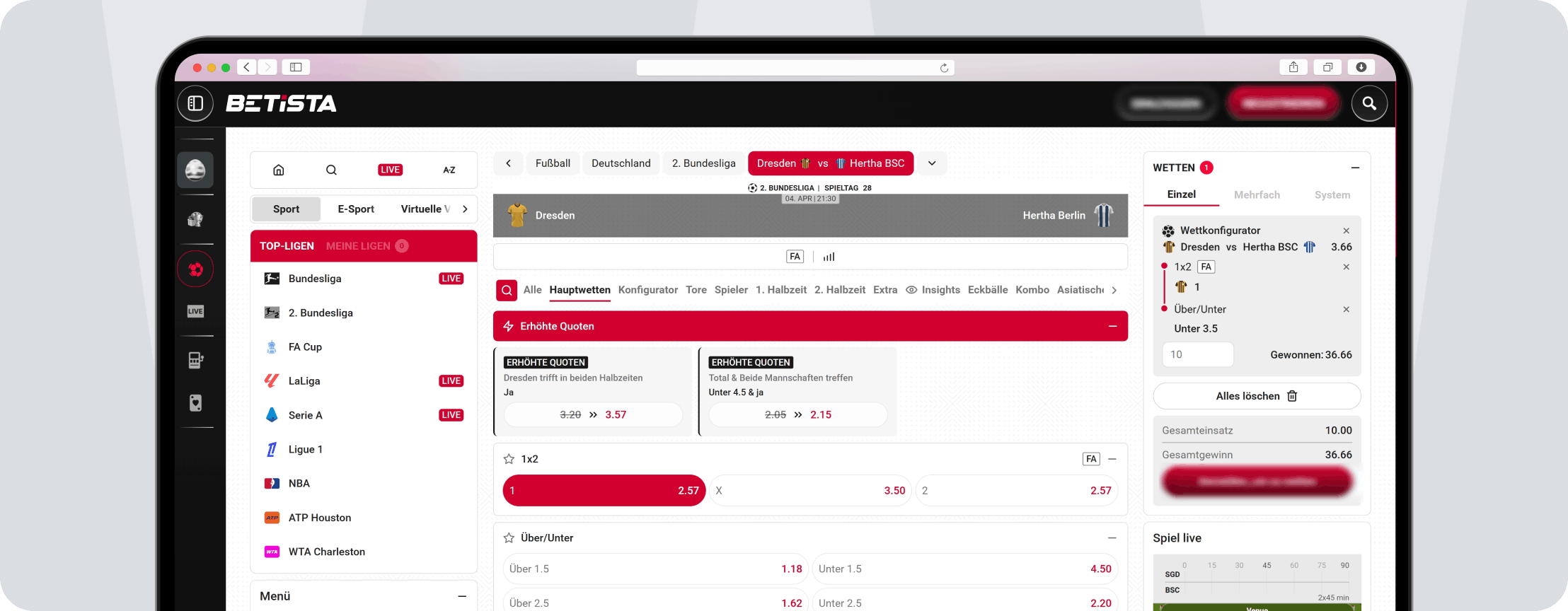The image size is (1568, 611).
Task: Pick boosted odds 3.57 Dresden both halves
Action: tap(593, 414)
